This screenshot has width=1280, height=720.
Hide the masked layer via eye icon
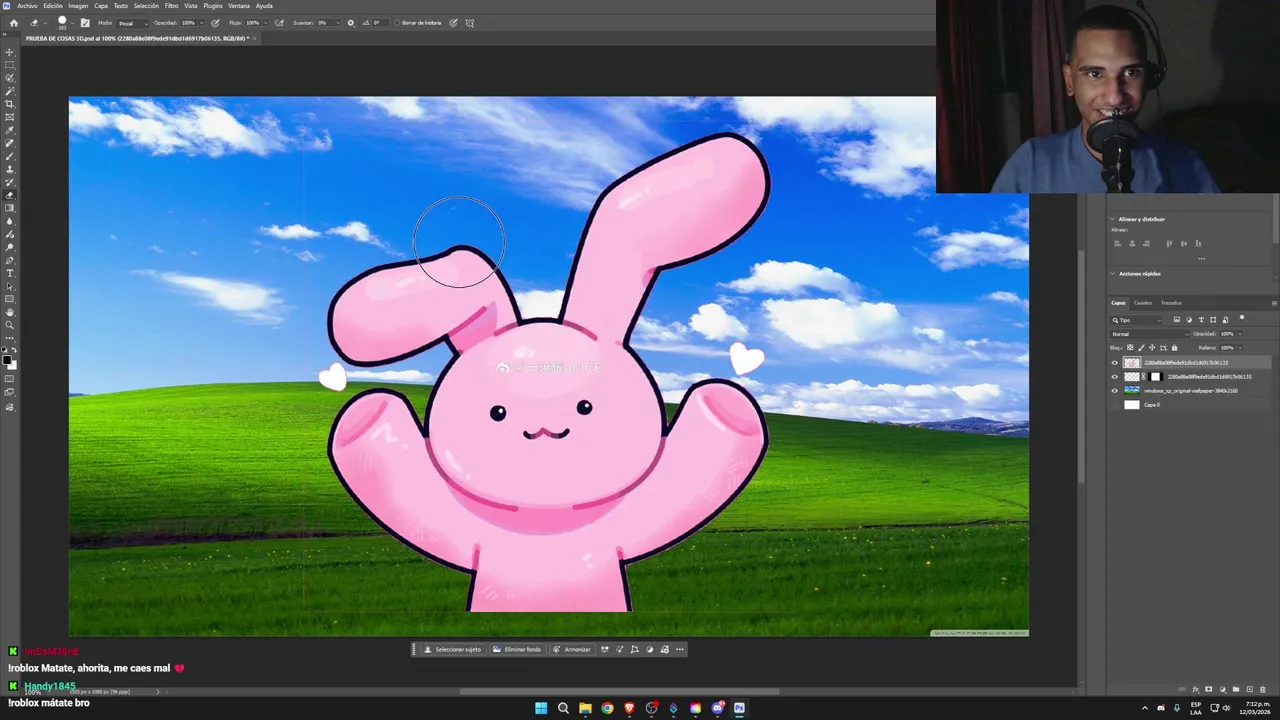(x=1115, y=377)
